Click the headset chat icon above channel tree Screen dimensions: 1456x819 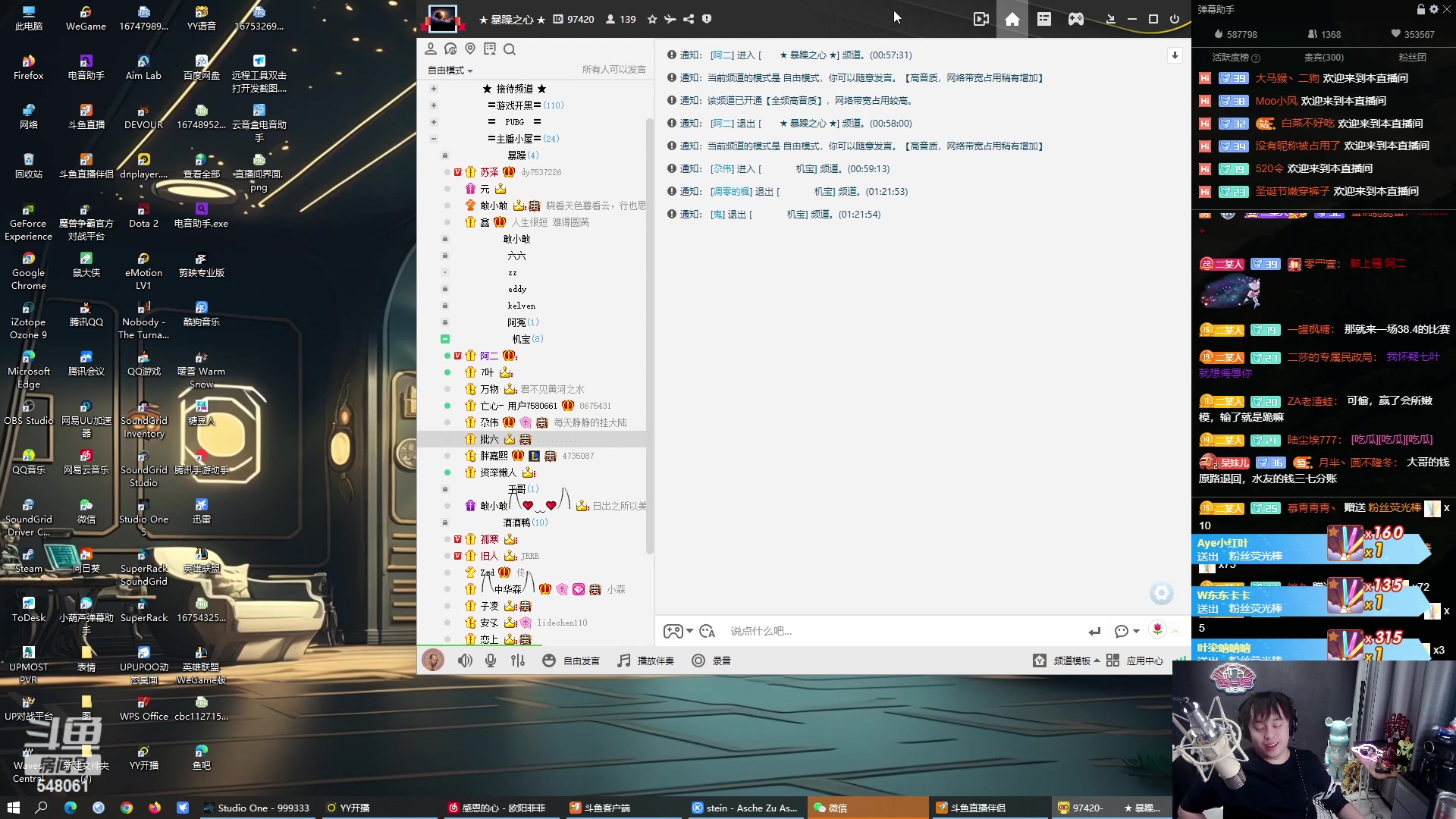click(450, 49)
